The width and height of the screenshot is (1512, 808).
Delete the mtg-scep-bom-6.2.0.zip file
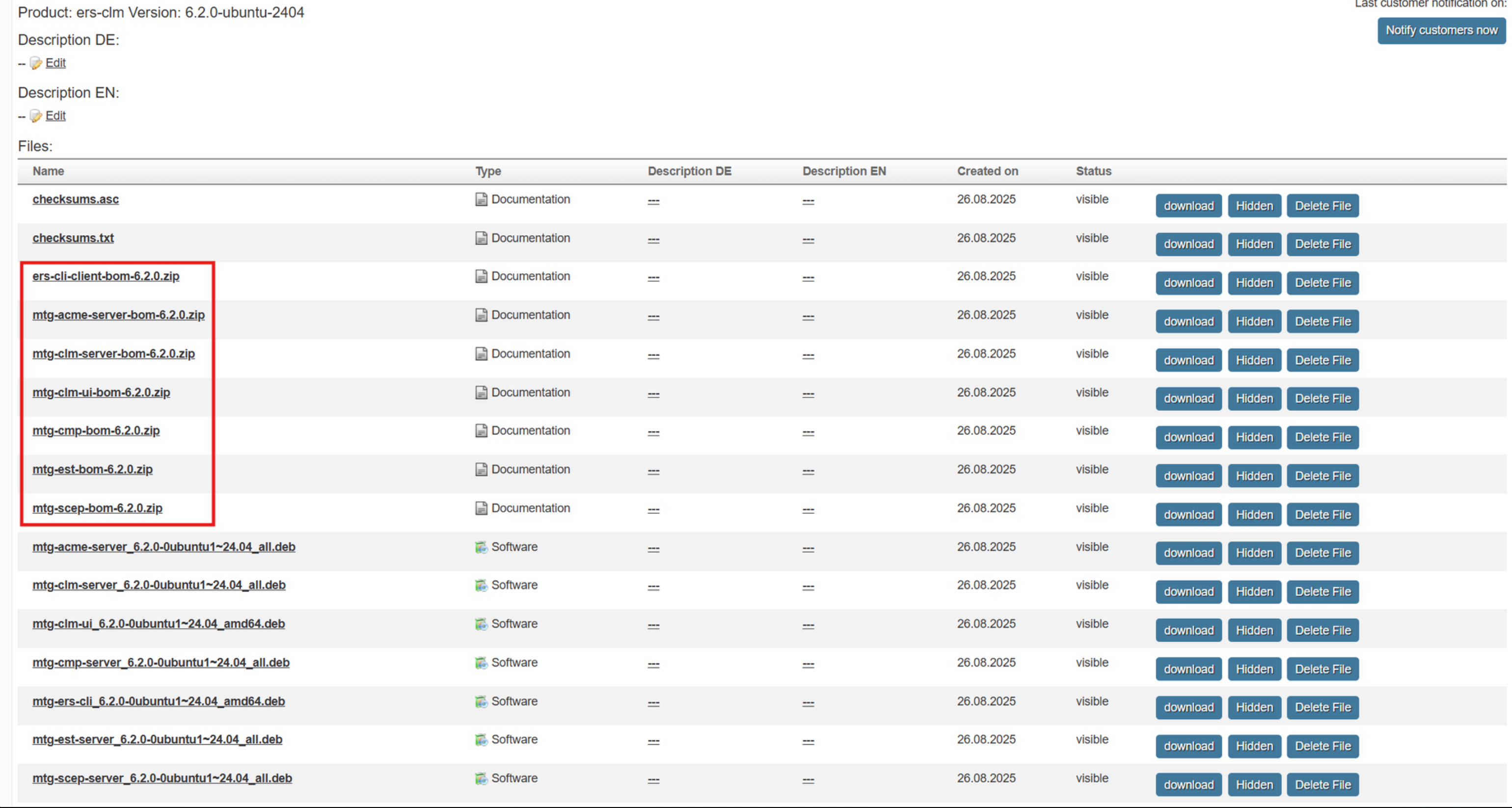point(1323,514)
